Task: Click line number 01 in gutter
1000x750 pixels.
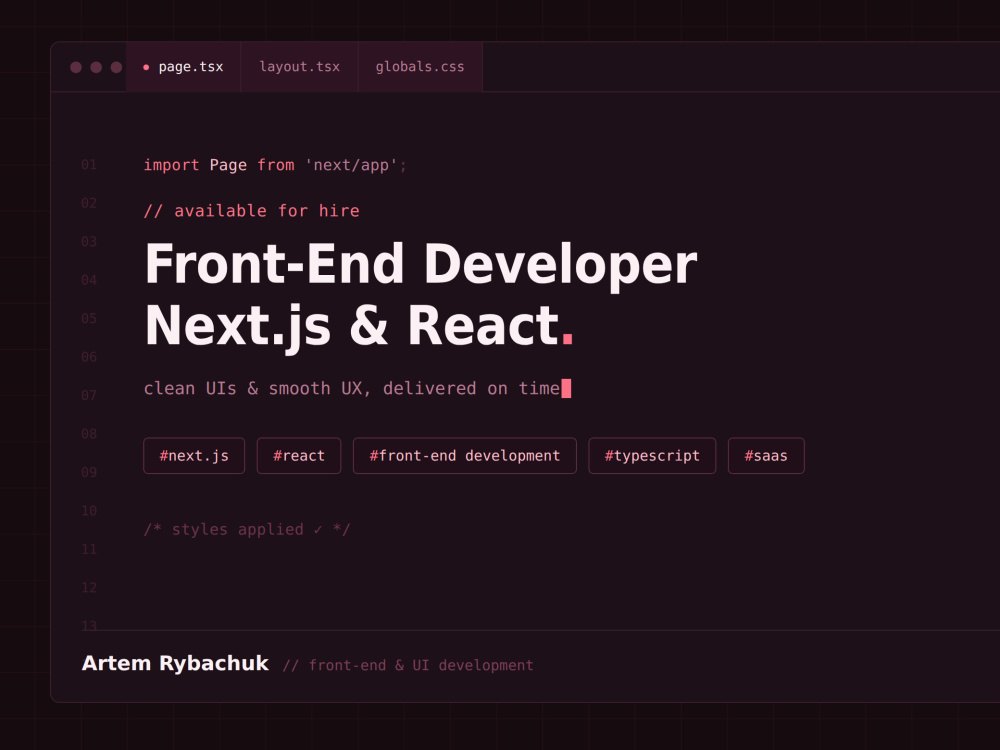Action: [x=89, y=165]
